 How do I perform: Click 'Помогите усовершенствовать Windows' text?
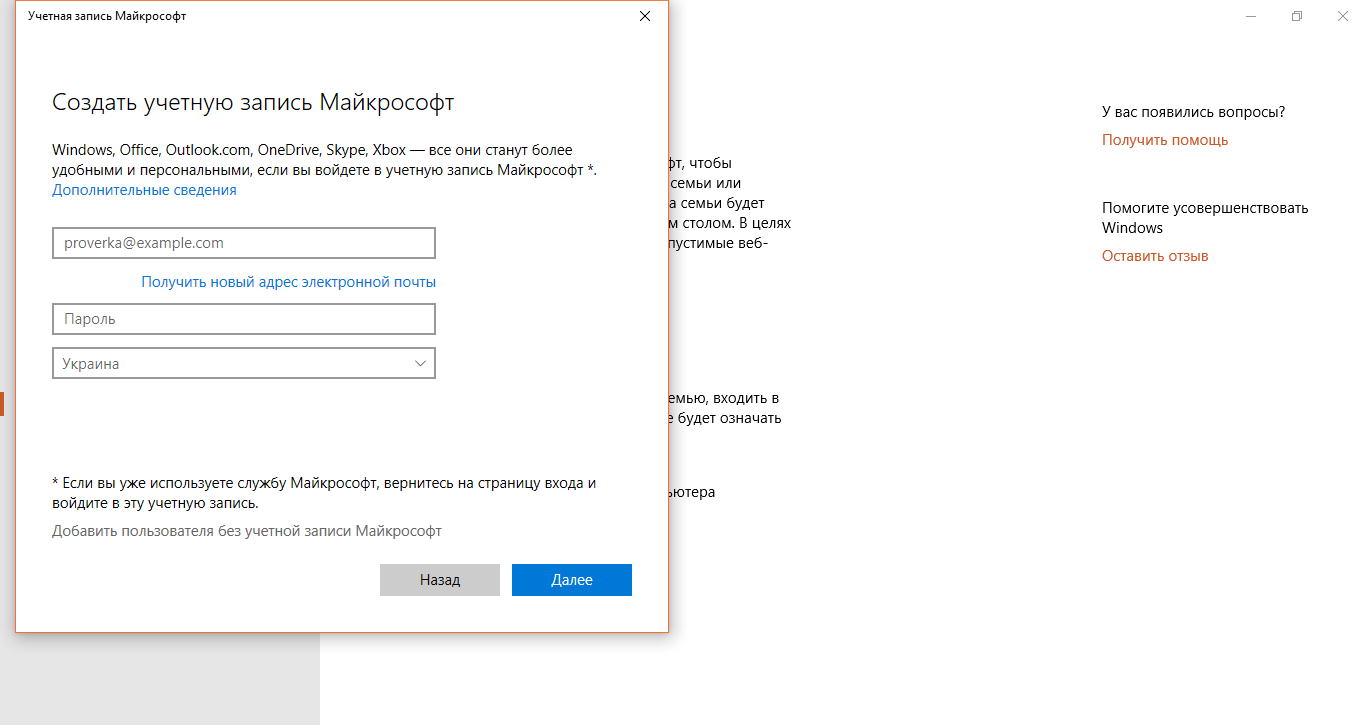pyautogui.click(x=1205, y=218)
